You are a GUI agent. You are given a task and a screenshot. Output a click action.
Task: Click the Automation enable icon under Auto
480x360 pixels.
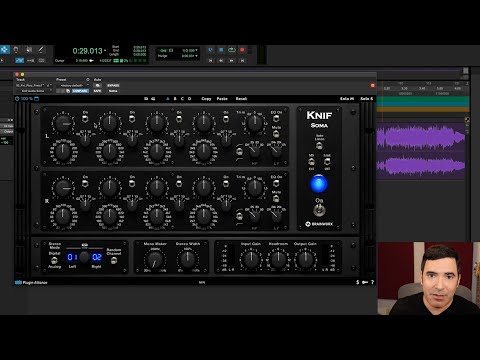tap(97, 85)
